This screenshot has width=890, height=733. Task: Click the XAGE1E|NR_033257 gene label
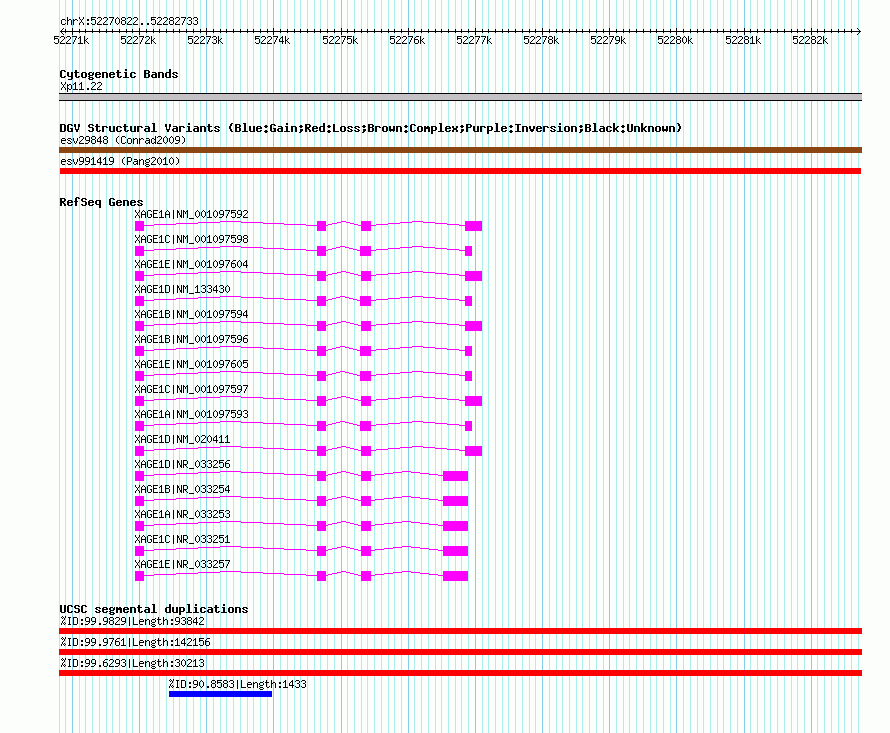[x=182, y=564]
